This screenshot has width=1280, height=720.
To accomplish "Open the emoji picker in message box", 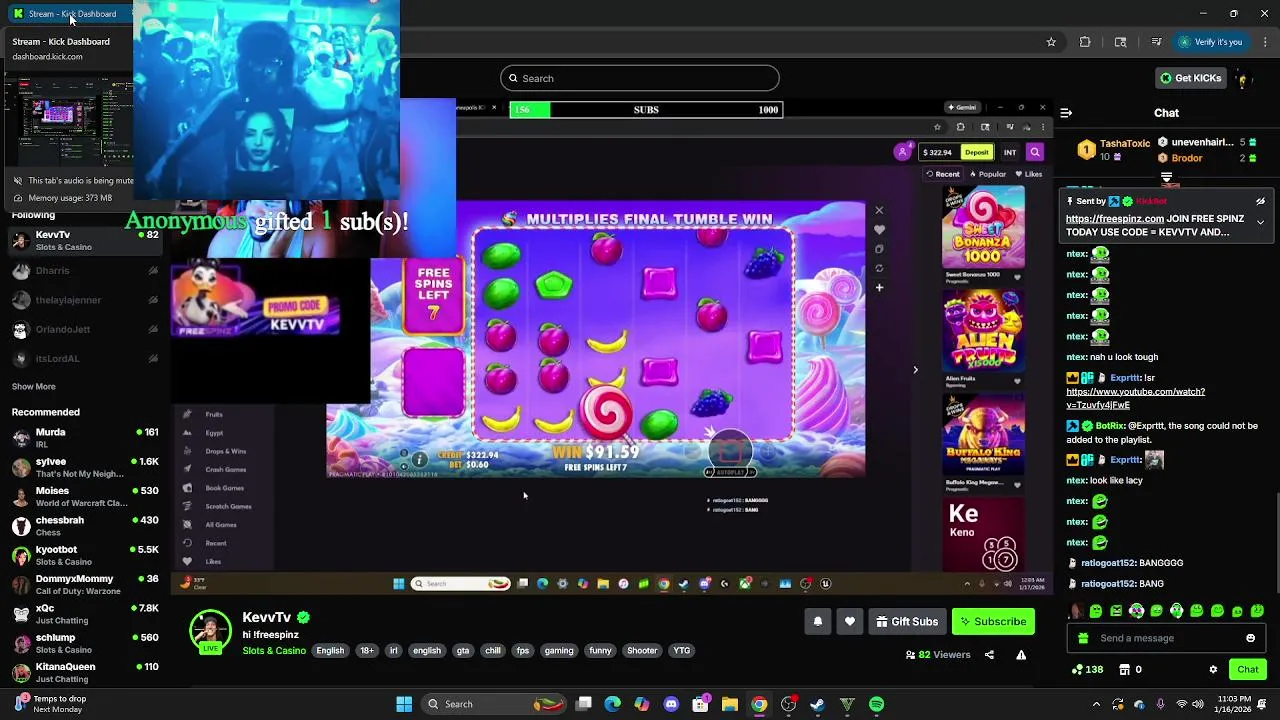I will click(1250, 638).
